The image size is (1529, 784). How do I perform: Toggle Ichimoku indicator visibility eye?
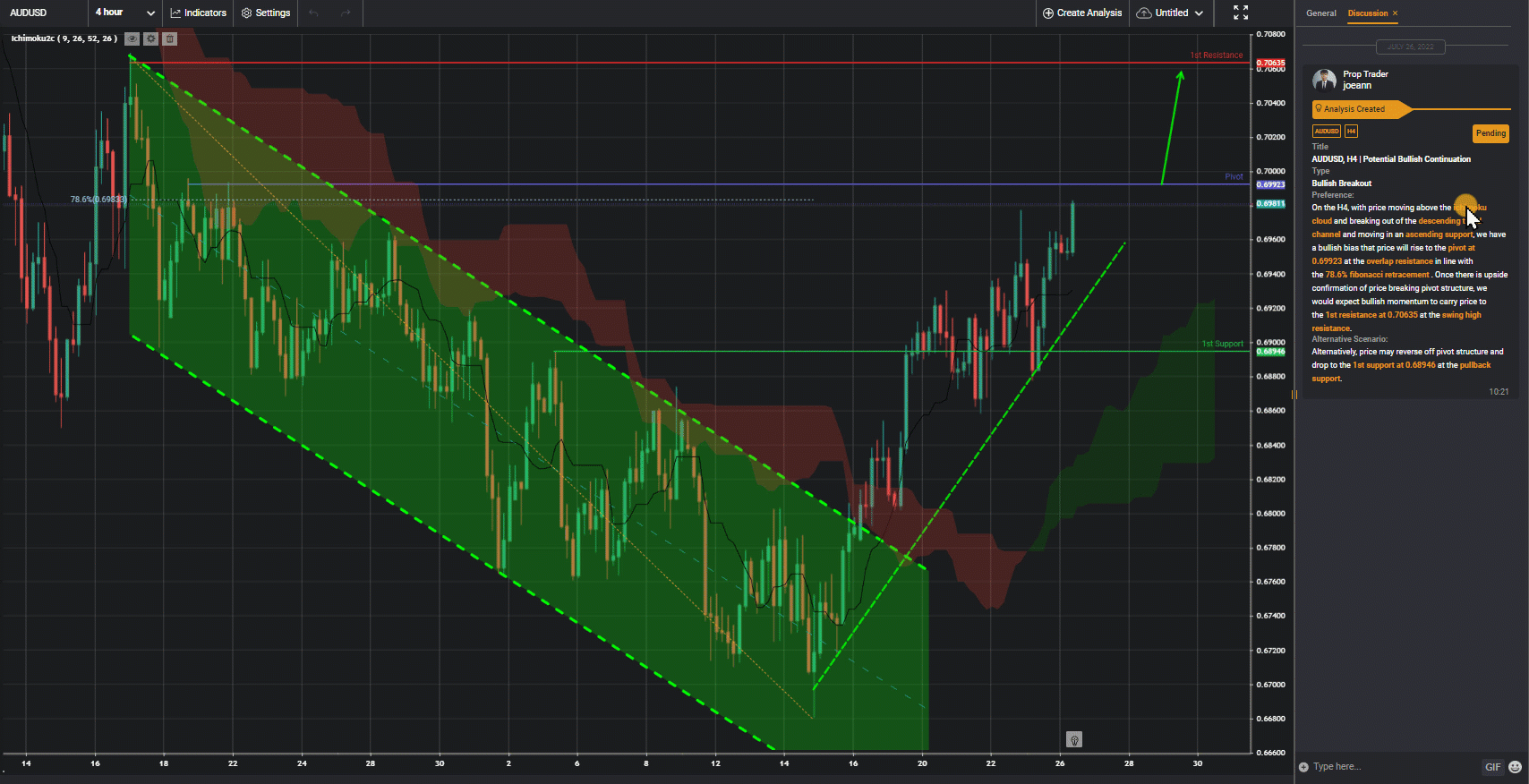(x=132, y=38)
